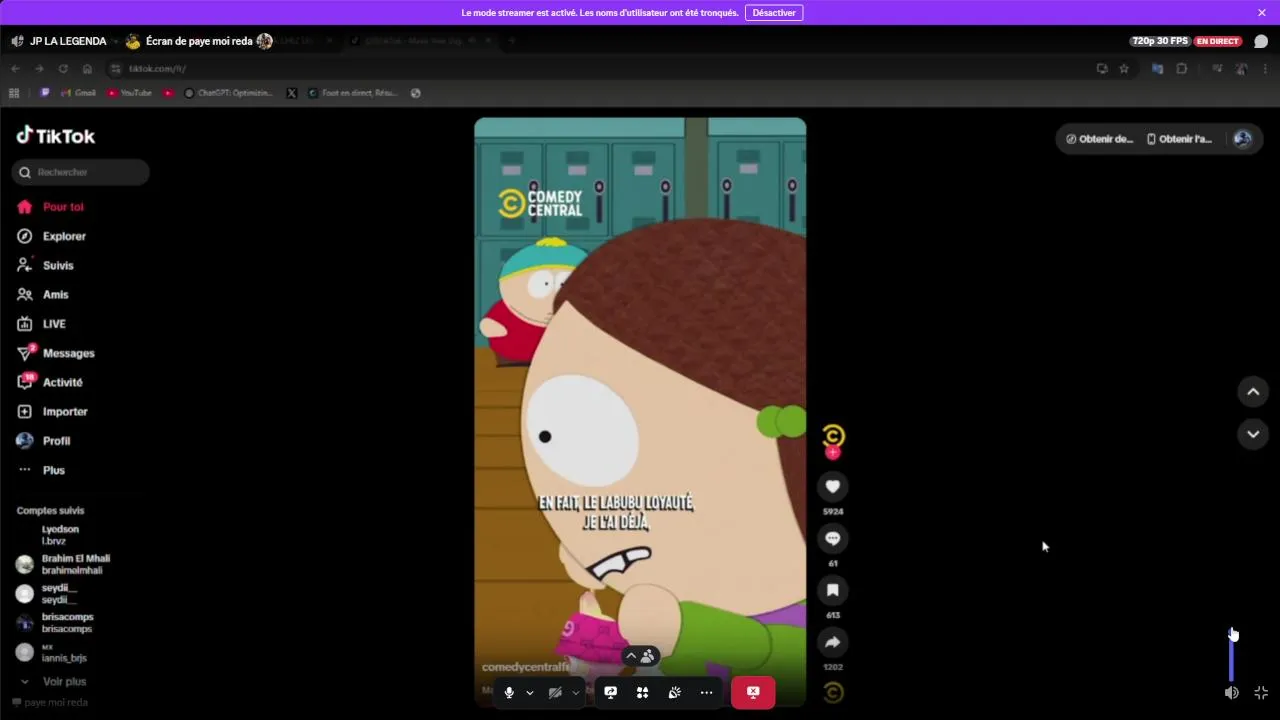Open the microphone options dropdown arrow

point(530,692)
